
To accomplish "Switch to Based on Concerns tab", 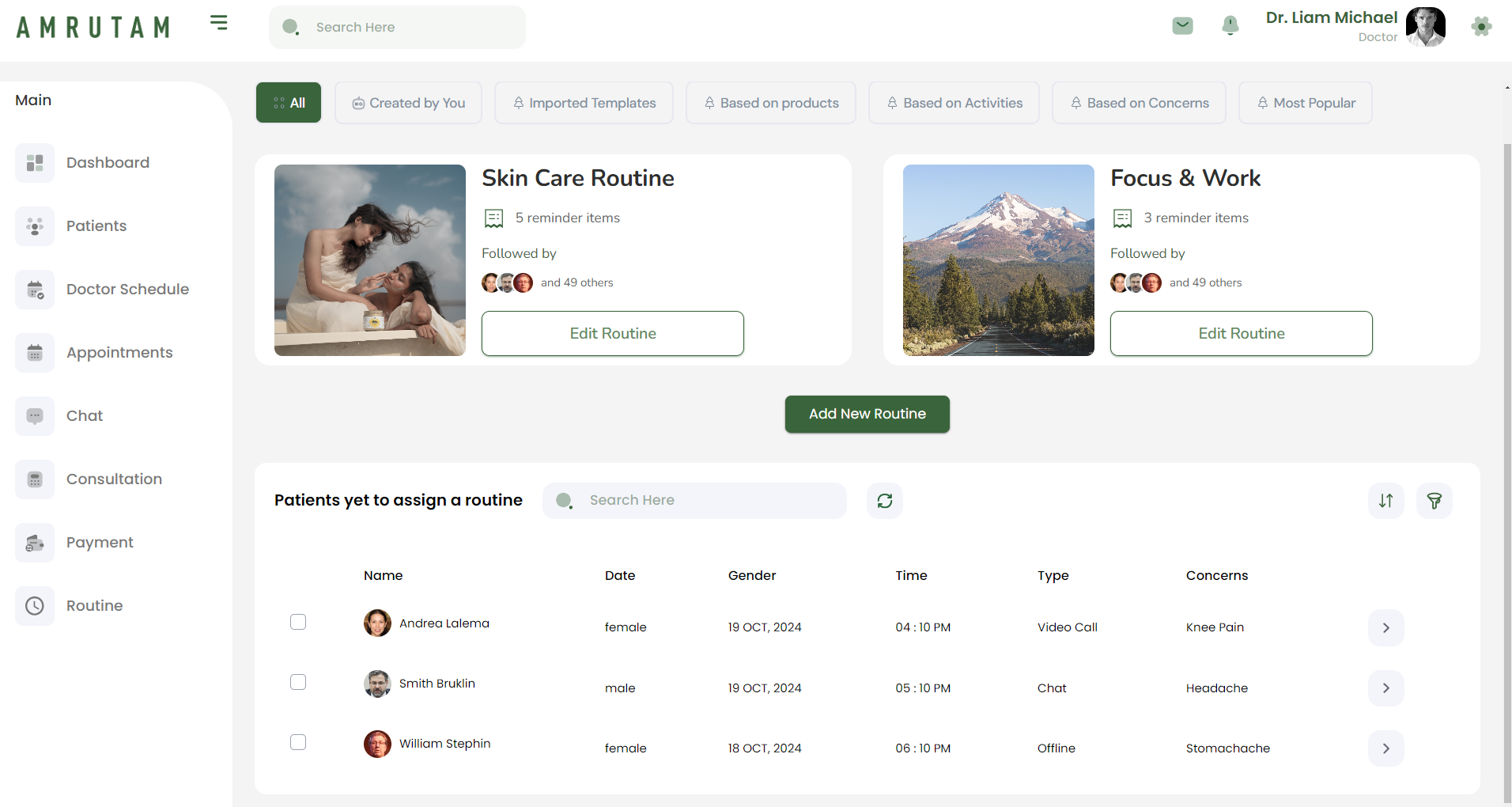I will (x=1139, y=103).
